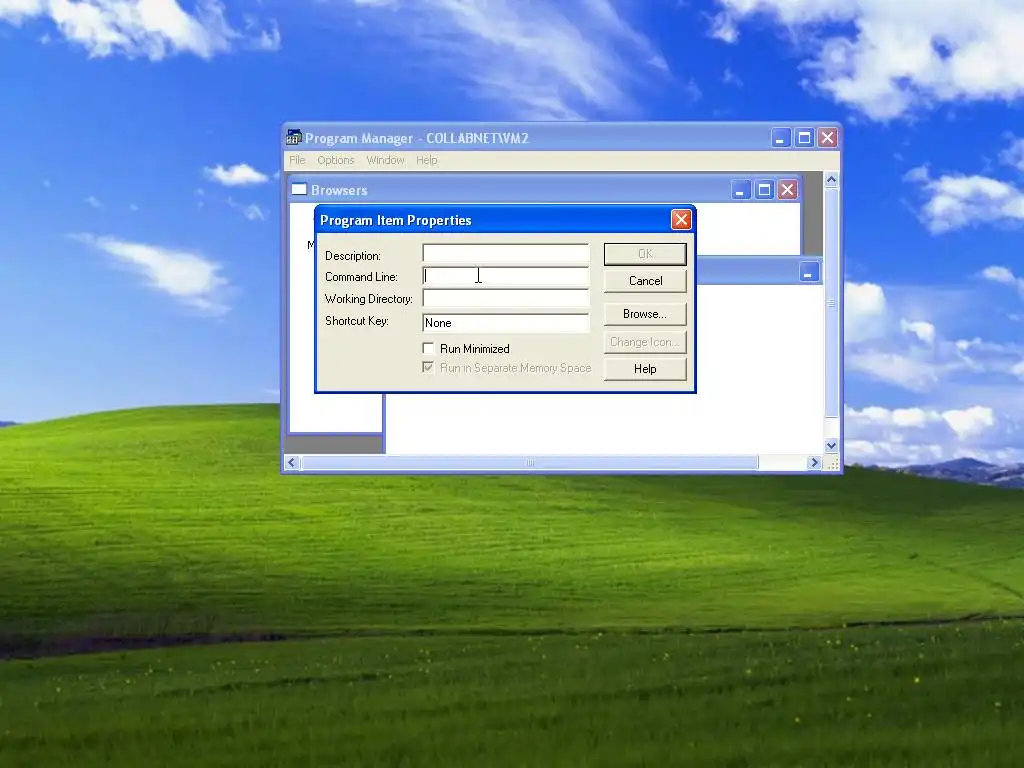Screen dimensions: 1024x768
Task: Click the Program Manager title bar icon
Action: [294, 138]
